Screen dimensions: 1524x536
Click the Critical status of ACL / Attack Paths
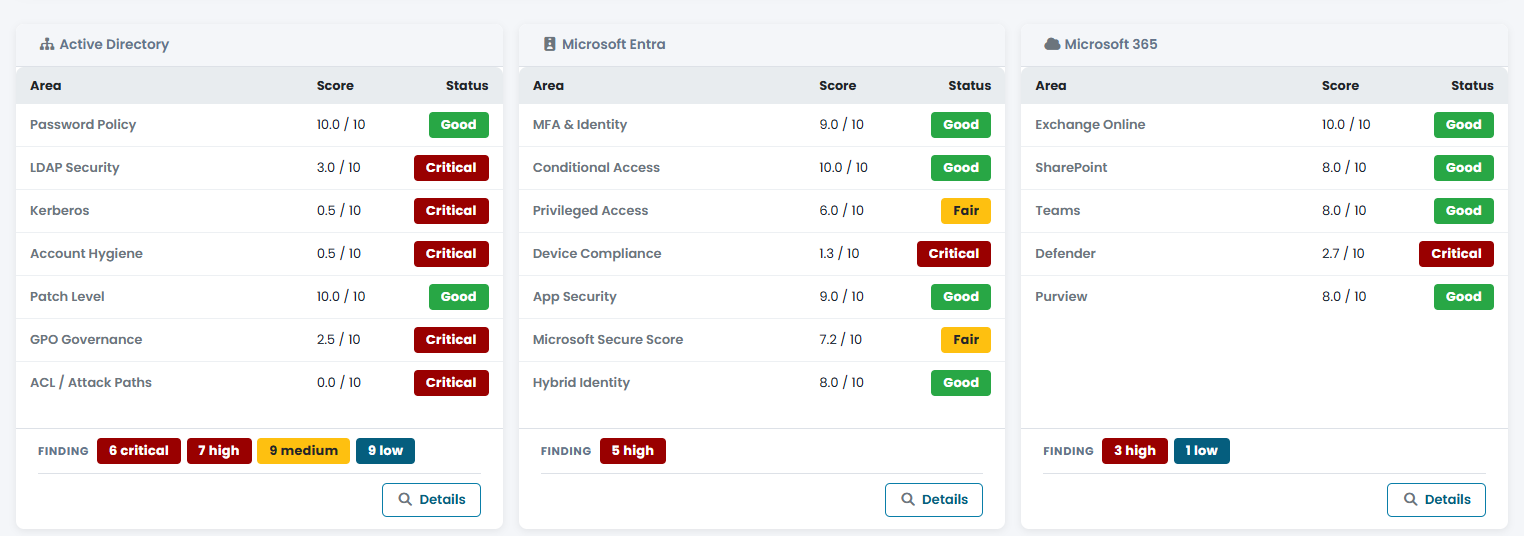451,383
